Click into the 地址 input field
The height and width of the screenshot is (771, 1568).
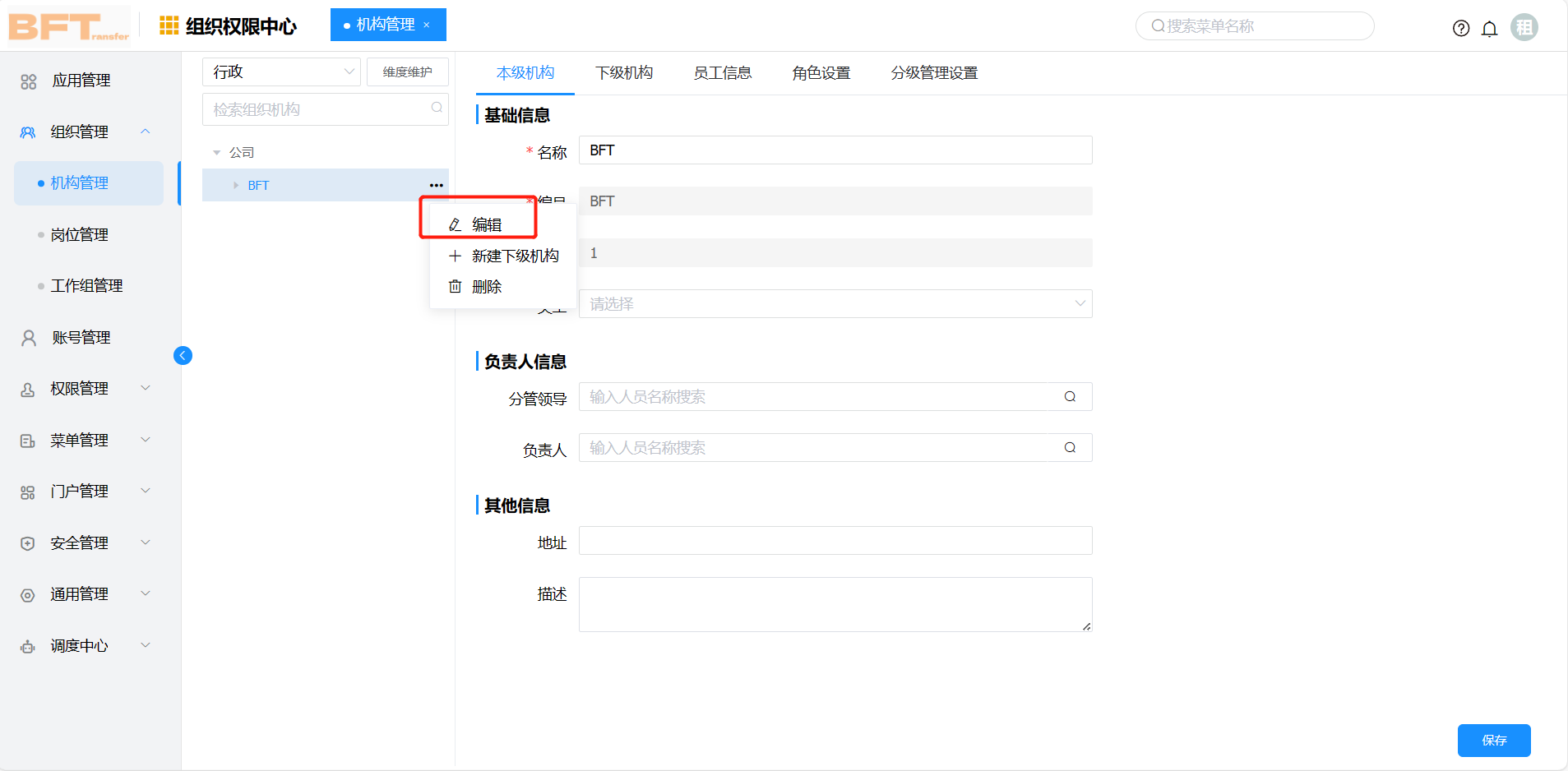pyautogui.click(x=835, y=541)
